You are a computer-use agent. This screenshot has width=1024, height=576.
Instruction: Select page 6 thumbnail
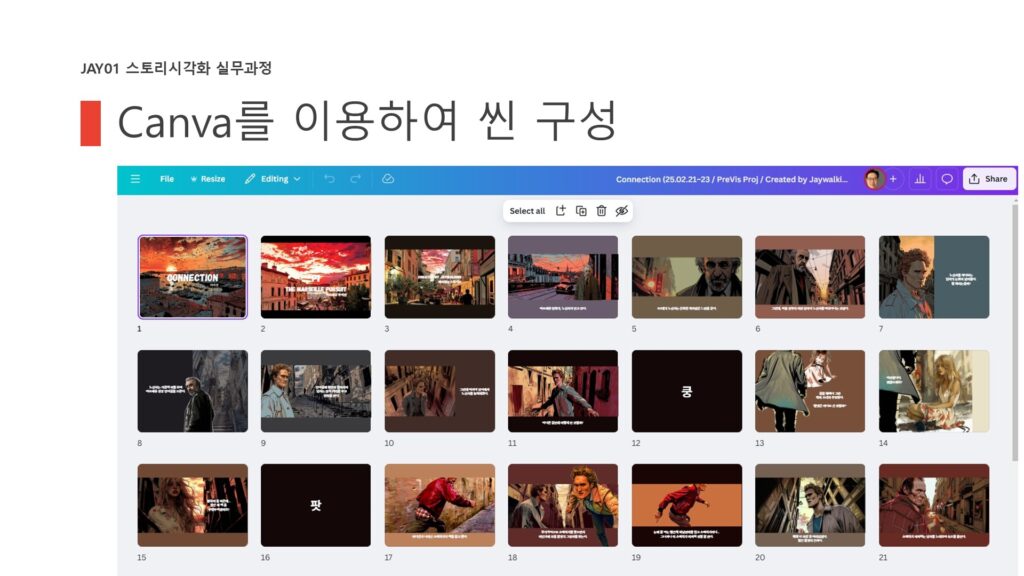pos(810,277)
